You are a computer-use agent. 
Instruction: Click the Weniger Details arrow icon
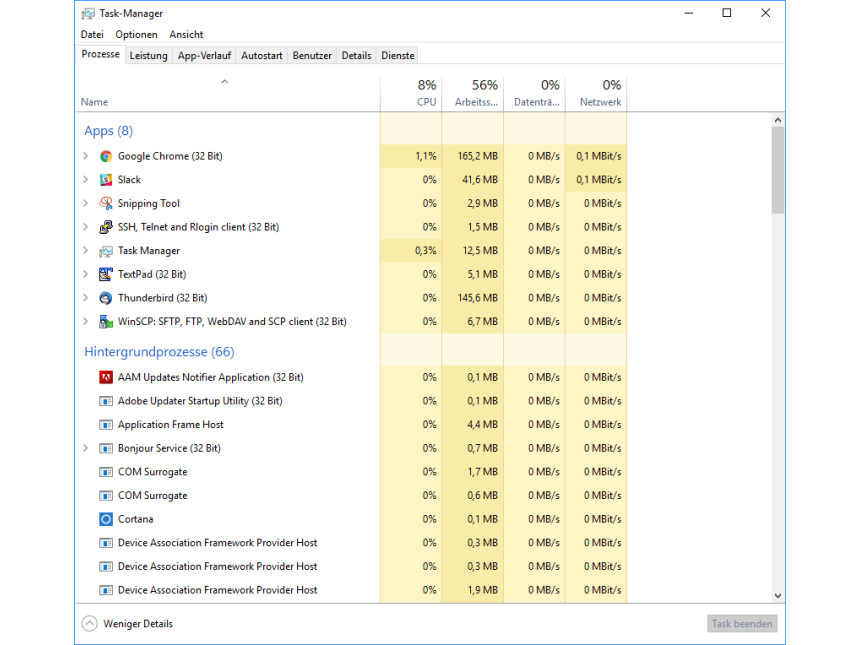pyautogui.click(x=89, y=624)
